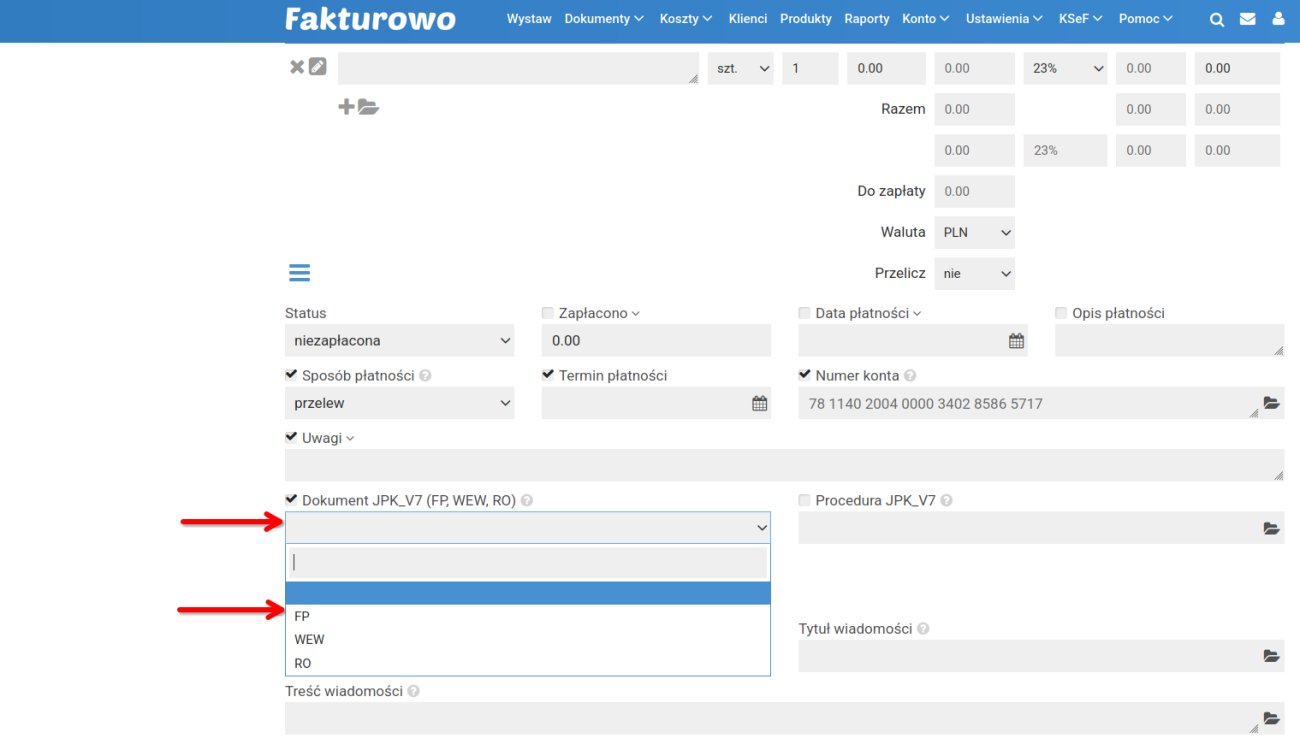Image resolution: width=1300 pixels, height=744 pixels.
Task: Enable the Zapłacono checkbox
Action: (x=547, y=313)
